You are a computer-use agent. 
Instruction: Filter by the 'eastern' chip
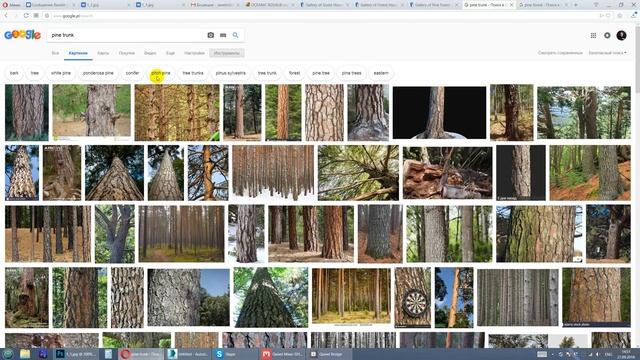381,73
